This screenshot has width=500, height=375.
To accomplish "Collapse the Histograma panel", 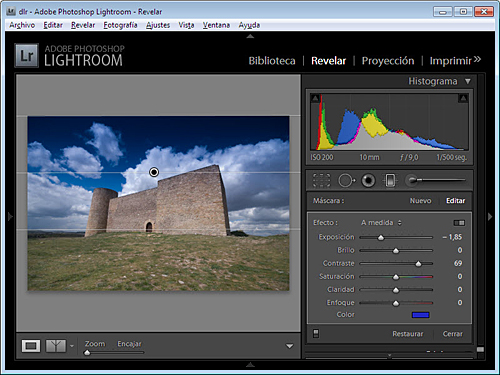I will tap(468, 81).
